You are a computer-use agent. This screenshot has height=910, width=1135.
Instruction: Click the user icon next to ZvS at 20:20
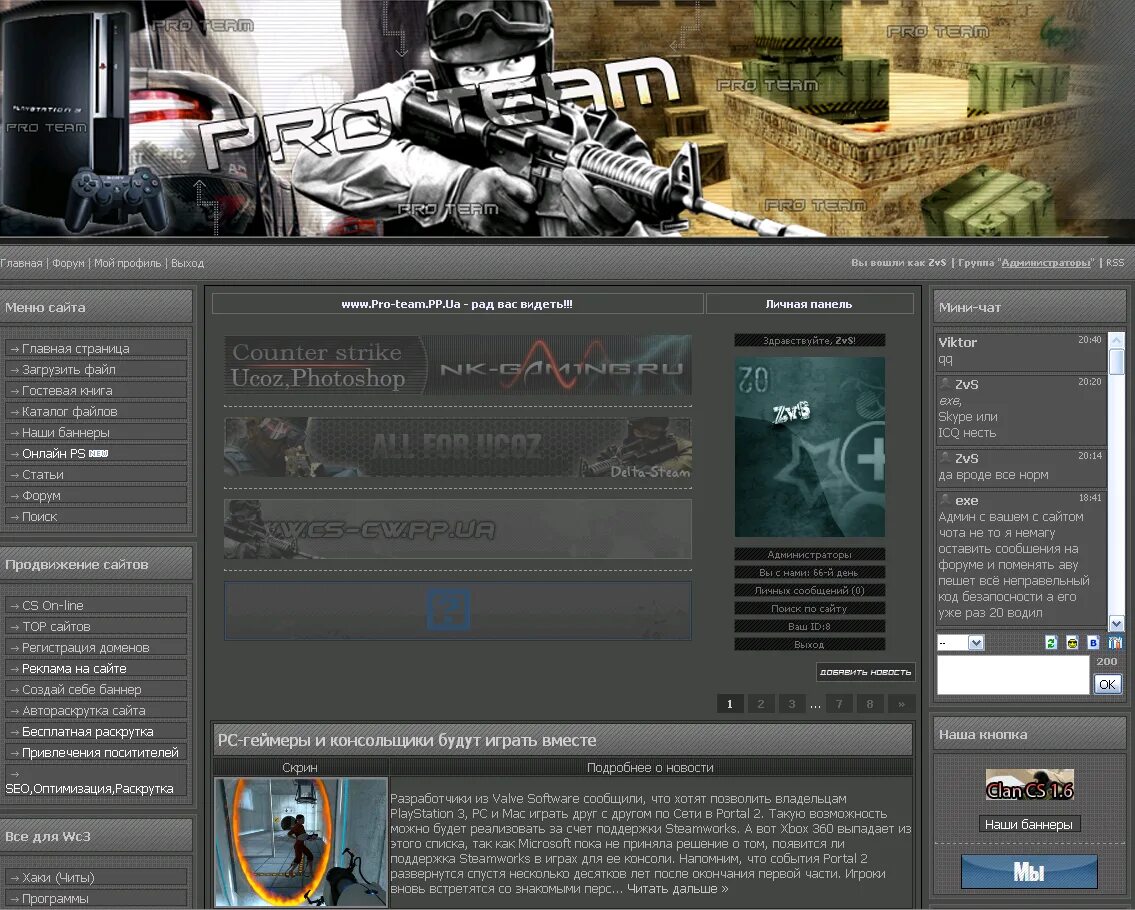click(x=945, y=384)
